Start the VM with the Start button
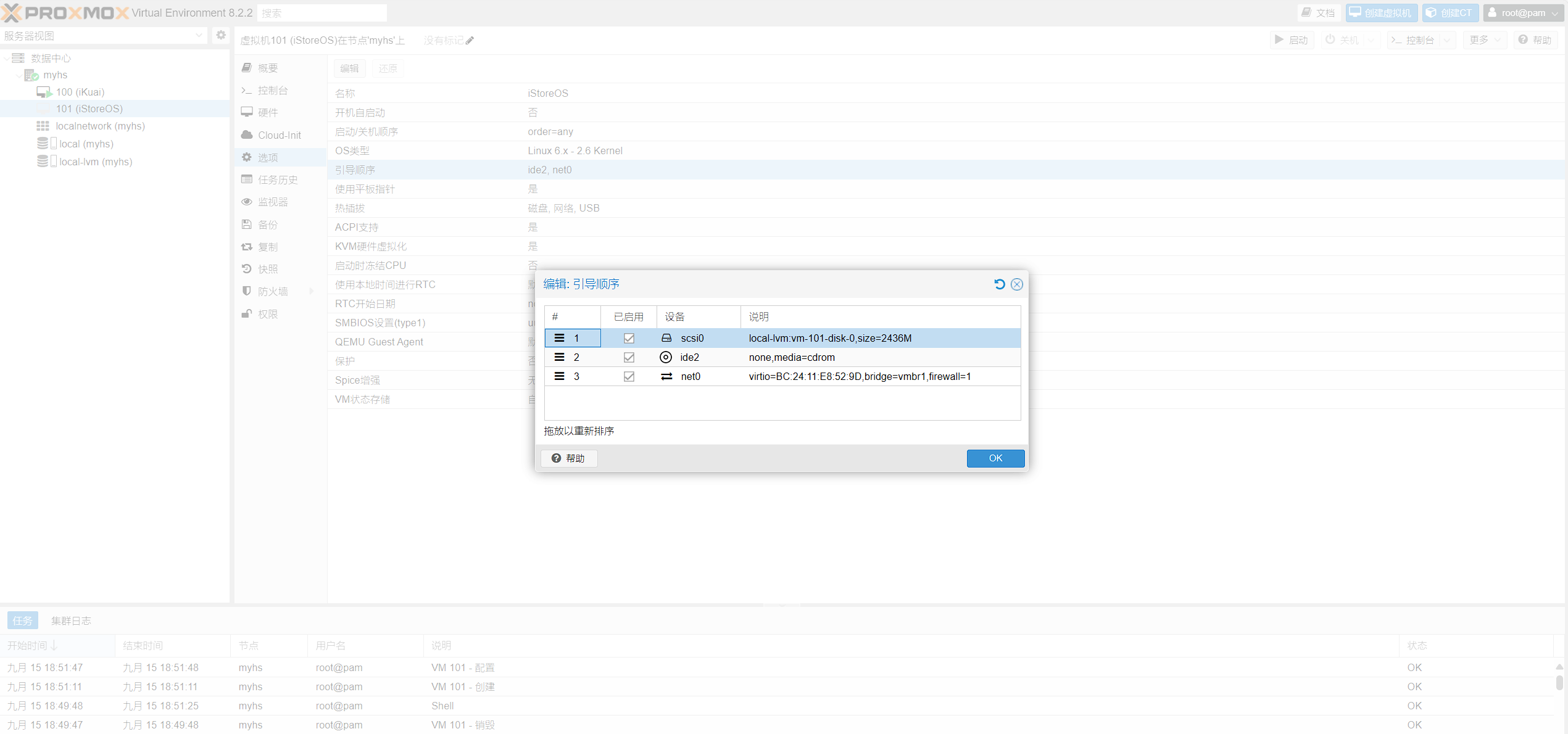 click(x=1292, y=40)
